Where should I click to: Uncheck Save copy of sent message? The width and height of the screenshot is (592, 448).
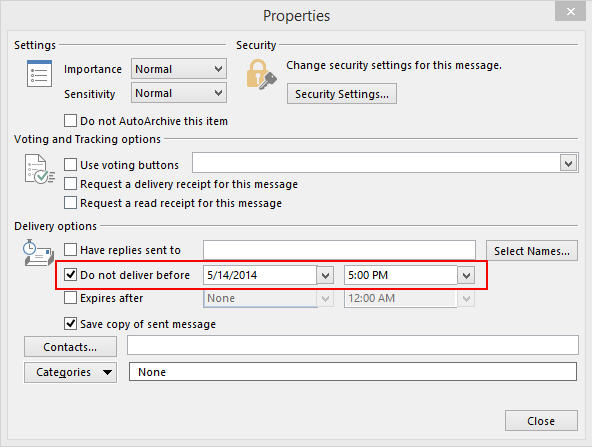click(x=70, y=323)
